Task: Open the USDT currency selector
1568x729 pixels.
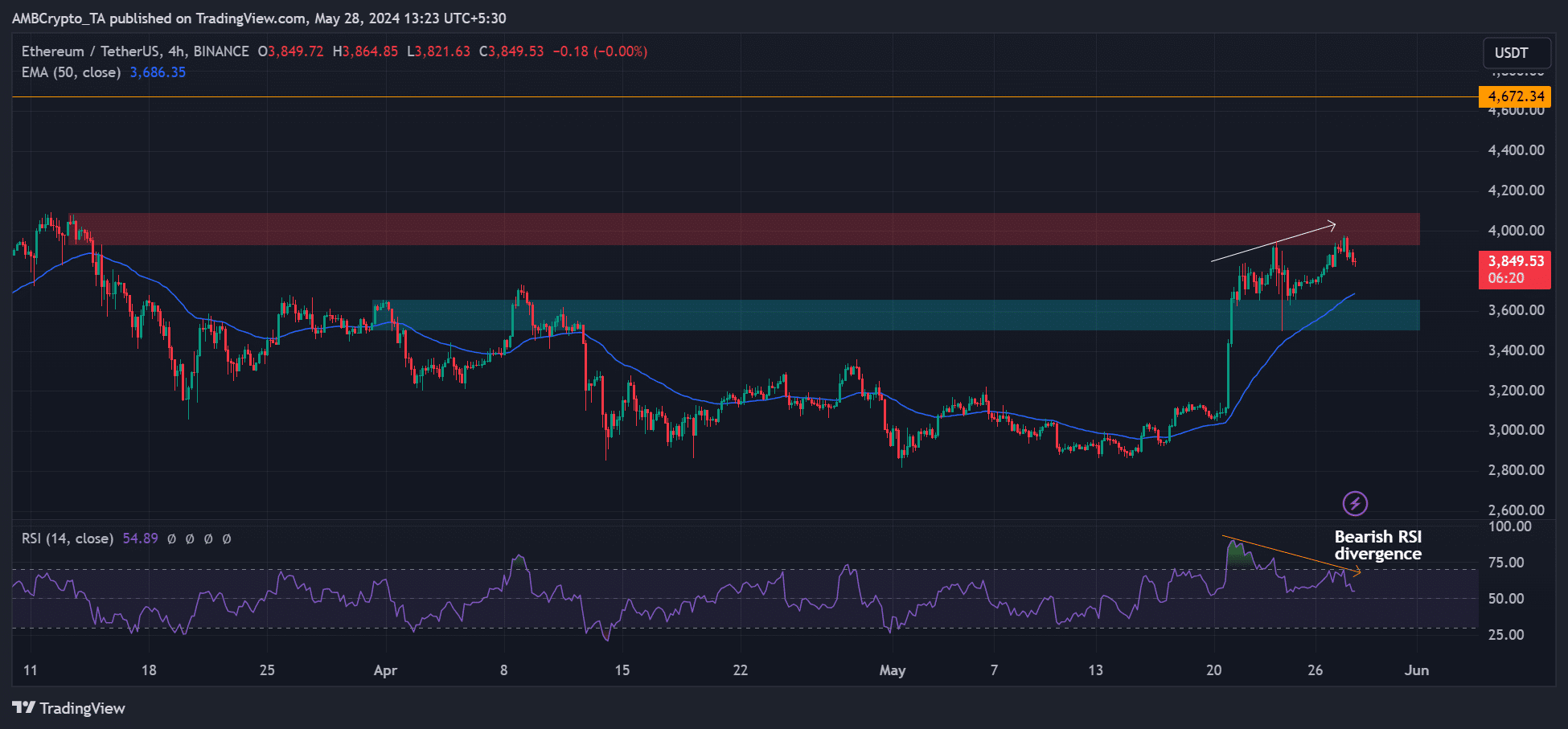Action: (1517, 52)
